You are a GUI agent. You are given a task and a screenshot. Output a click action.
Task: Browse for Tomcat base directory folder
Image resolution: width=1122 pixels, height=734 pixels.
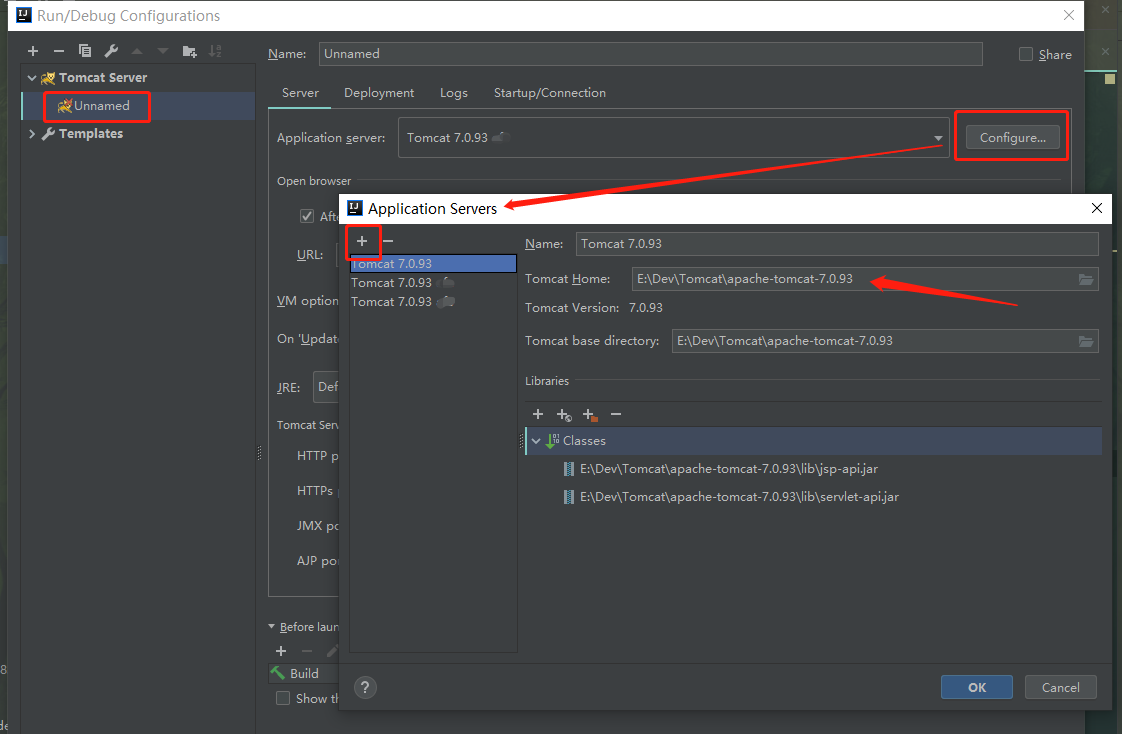coord(1086,341)
